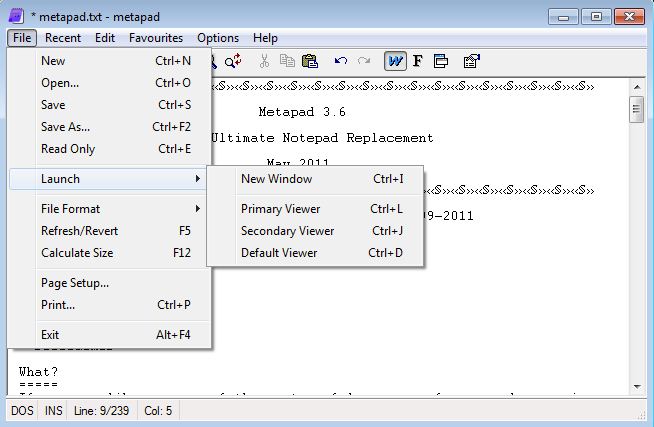Click the Col: 5 status entry

[158, 411]
